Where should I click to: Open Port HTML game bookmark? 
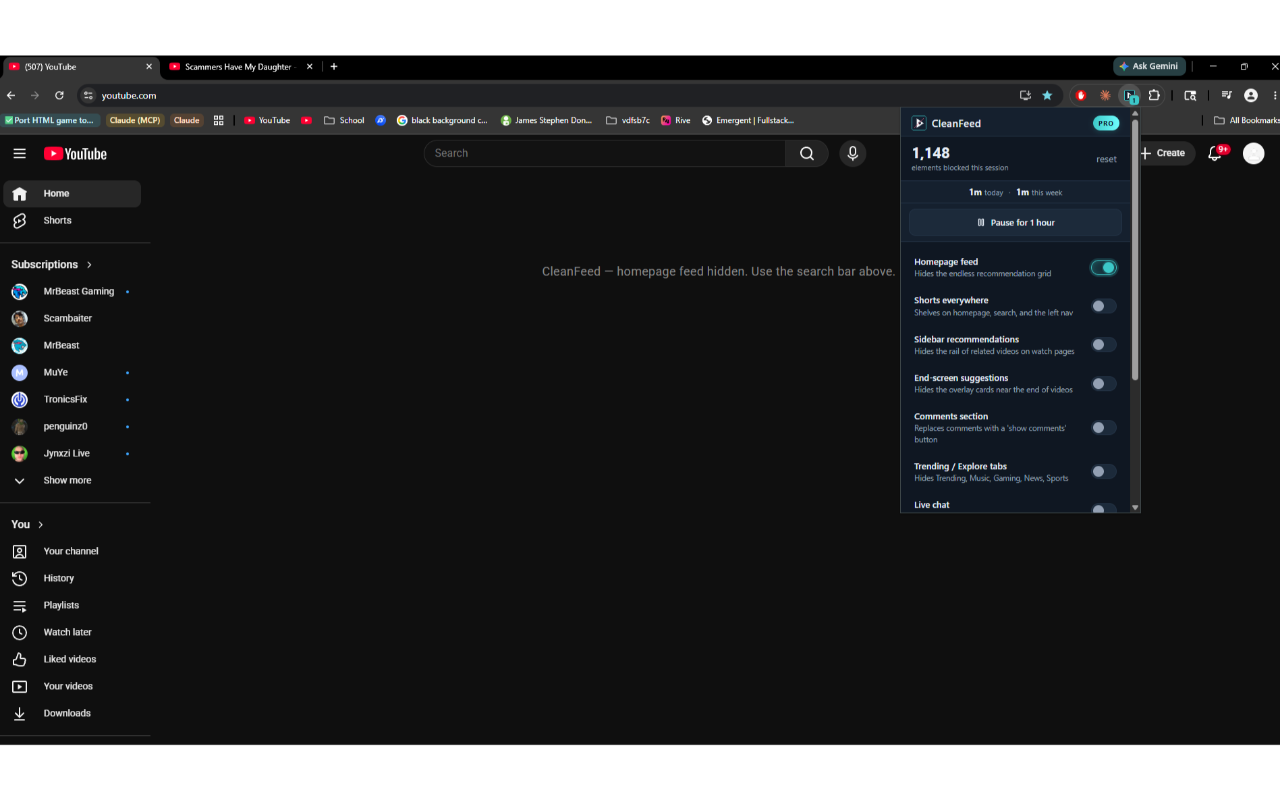50,120
